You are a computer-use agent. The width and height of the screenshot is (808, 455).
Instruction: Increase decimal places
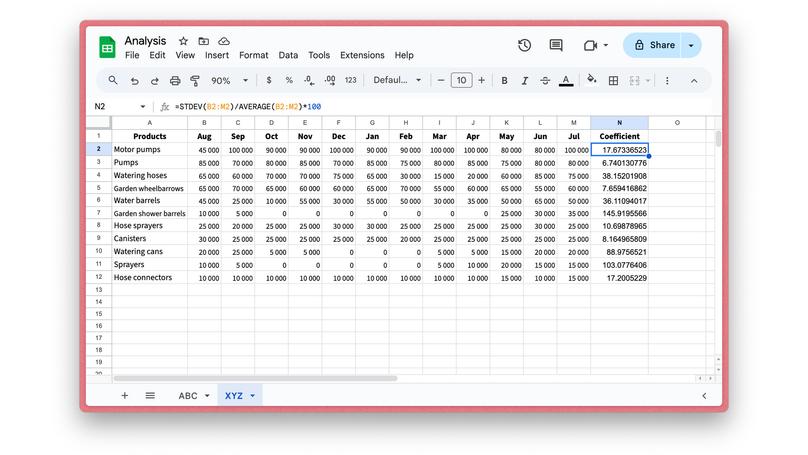point(330,80)
